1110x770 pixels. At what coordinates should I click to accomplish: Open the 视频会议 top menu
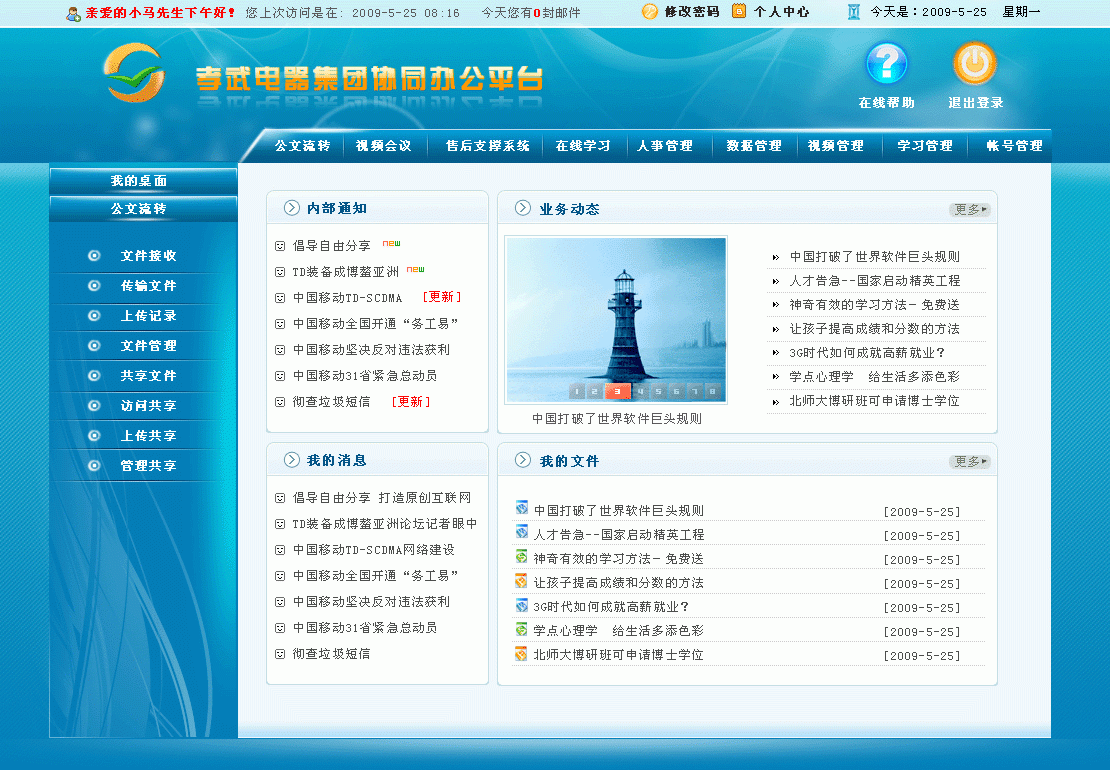[x=384, y=146]
